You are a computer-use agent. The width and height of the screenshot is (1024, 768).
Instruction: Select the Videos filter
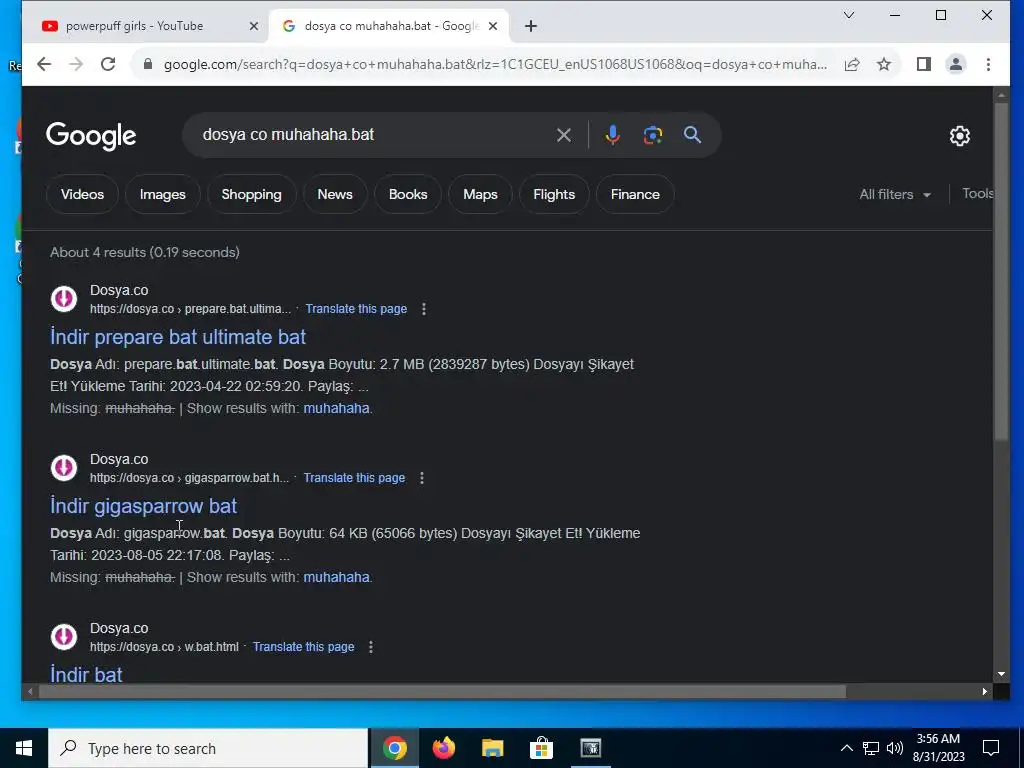(x=82, y=195)
